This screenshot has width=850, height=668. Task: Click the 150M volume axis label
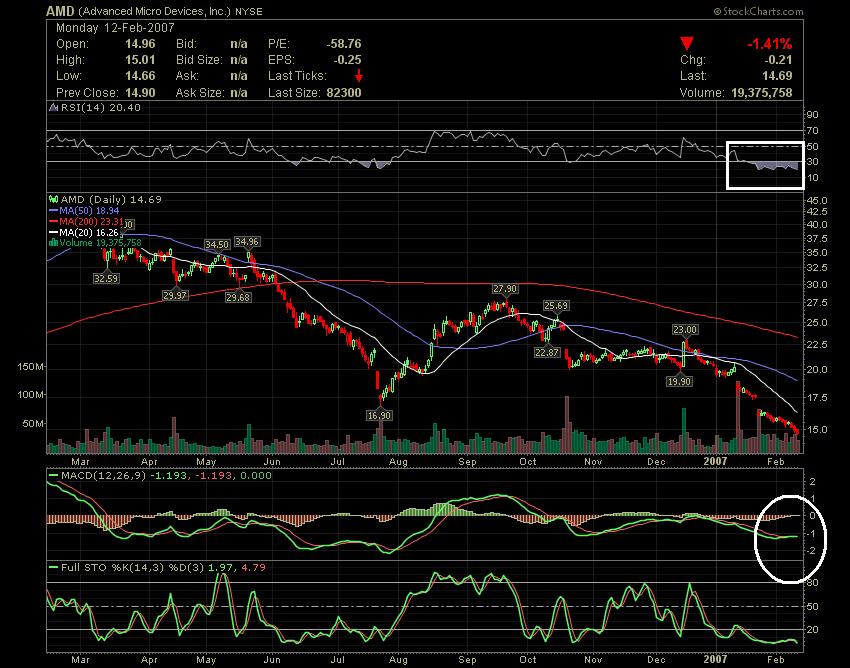(x=31, y=367)
